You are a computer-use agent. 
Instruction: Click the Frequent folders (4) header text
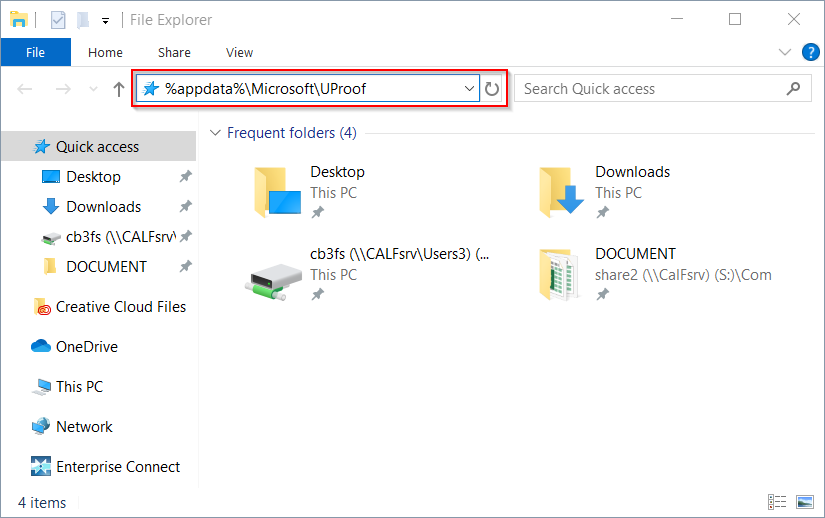coord(291,133)
